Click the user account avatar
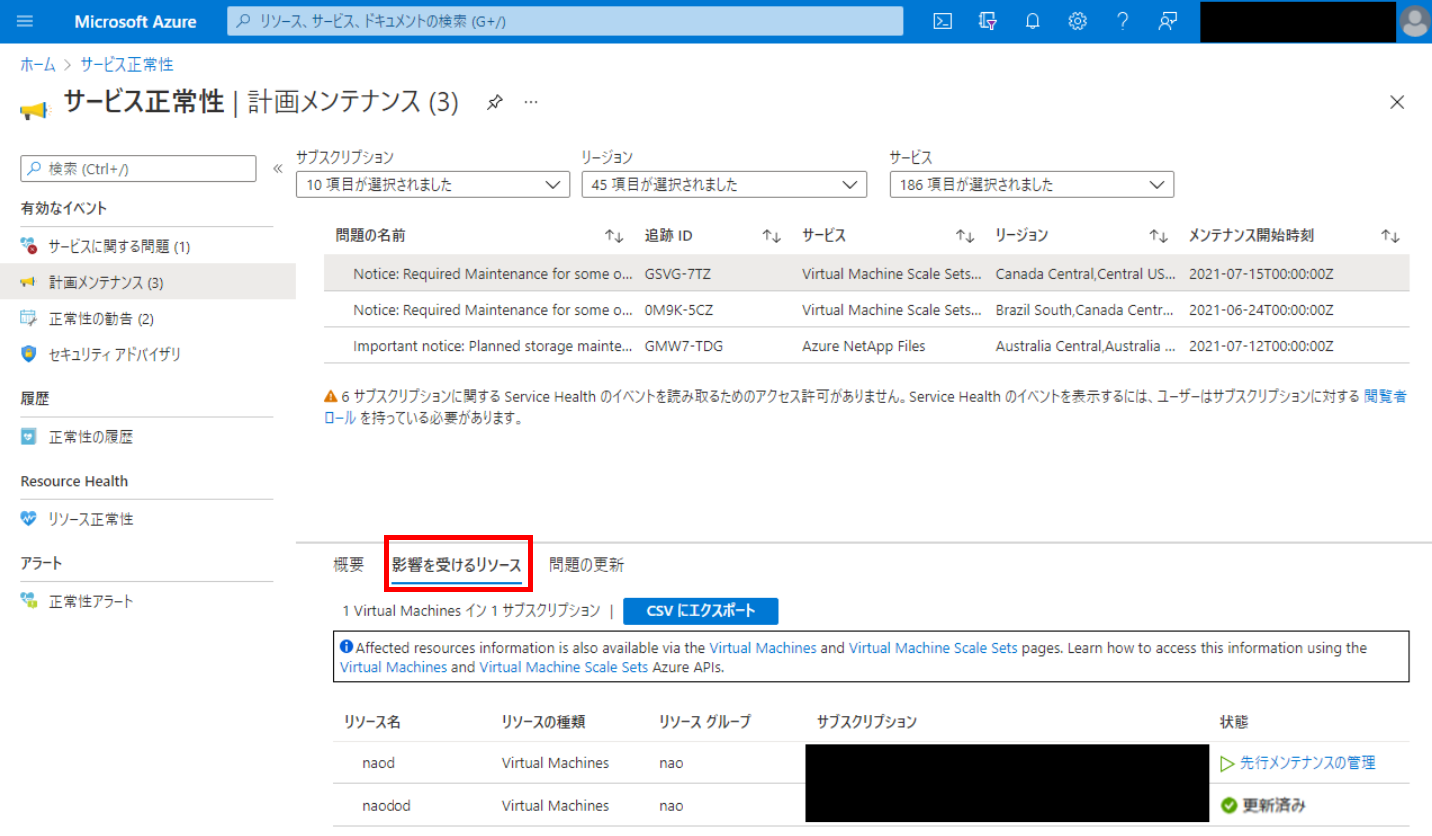This screenshot has width=1432, height=836. 1415,21
